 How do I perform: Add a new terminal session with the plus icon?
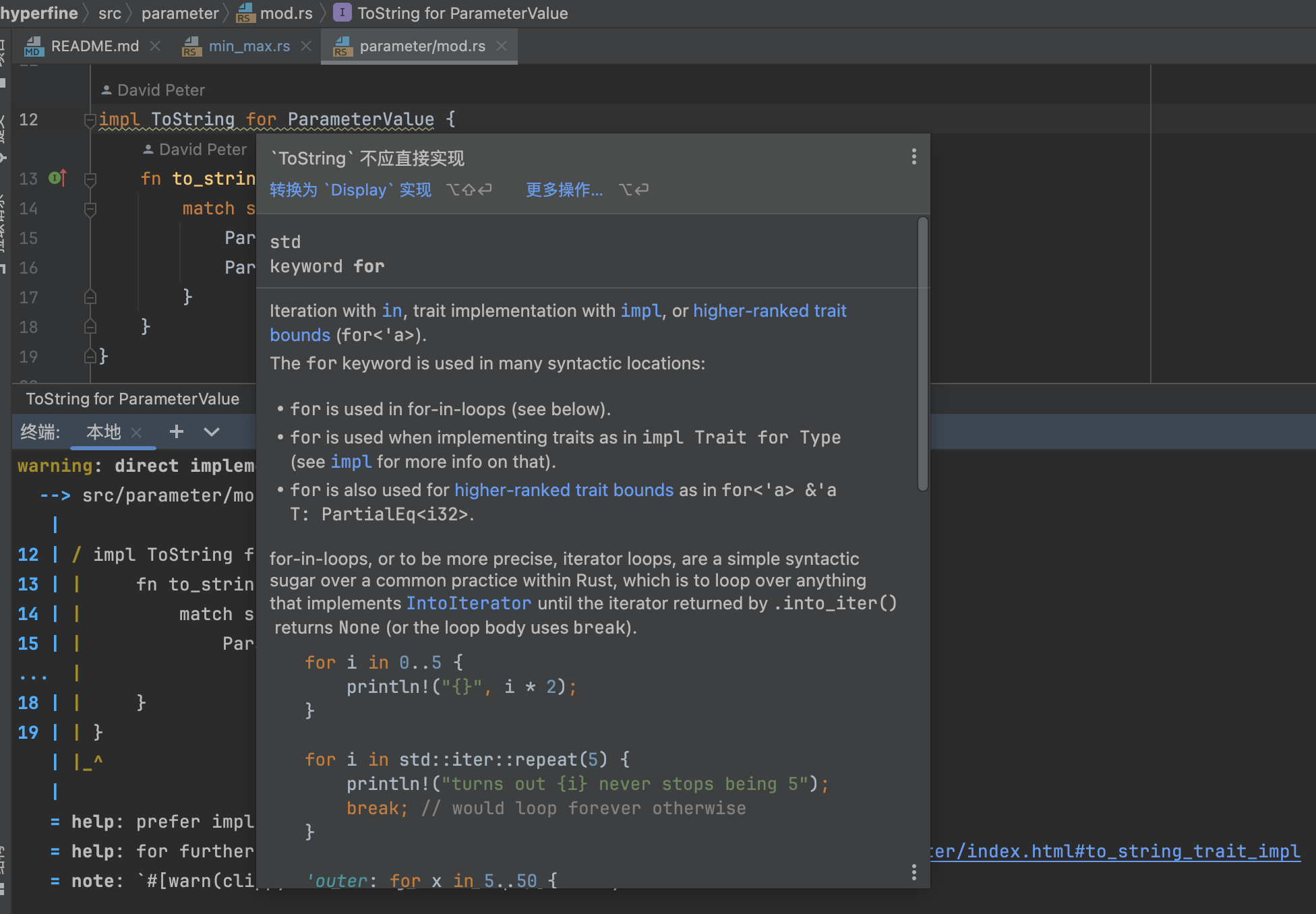click(177, 431)
